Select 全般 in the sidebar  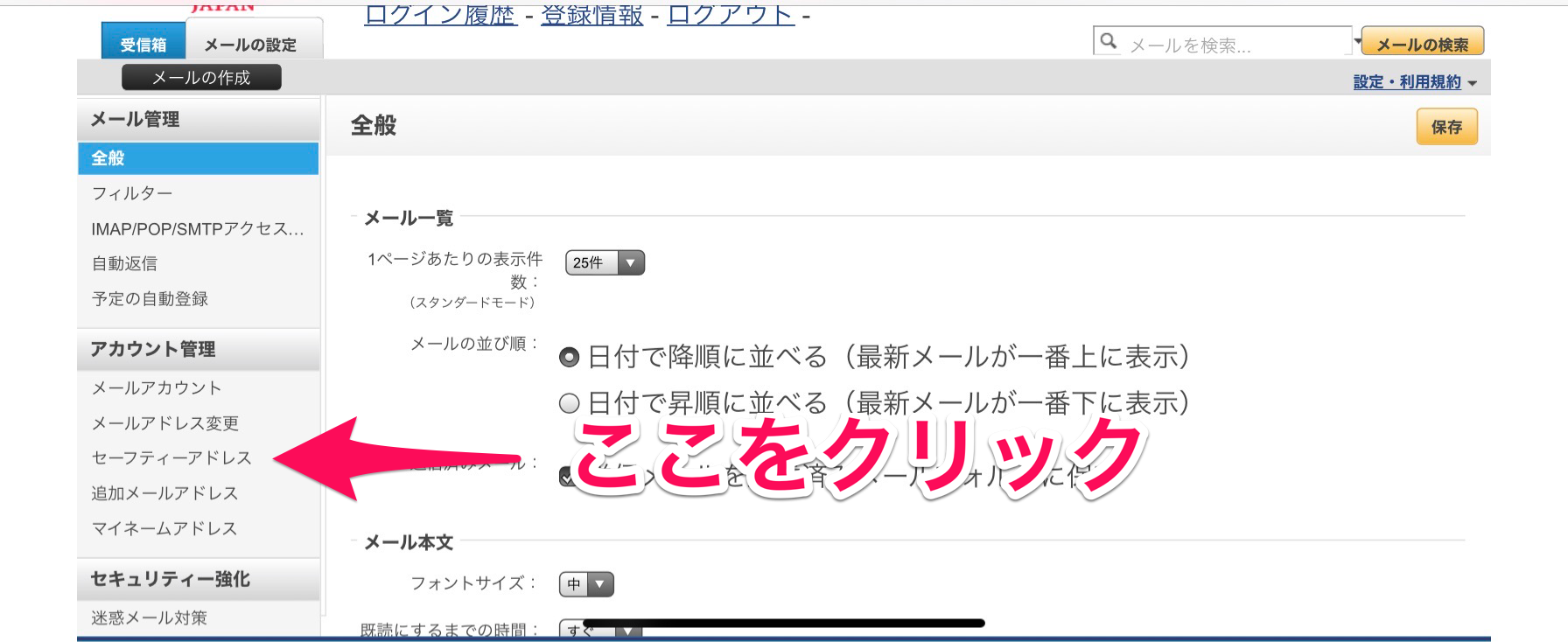(198, 158)
